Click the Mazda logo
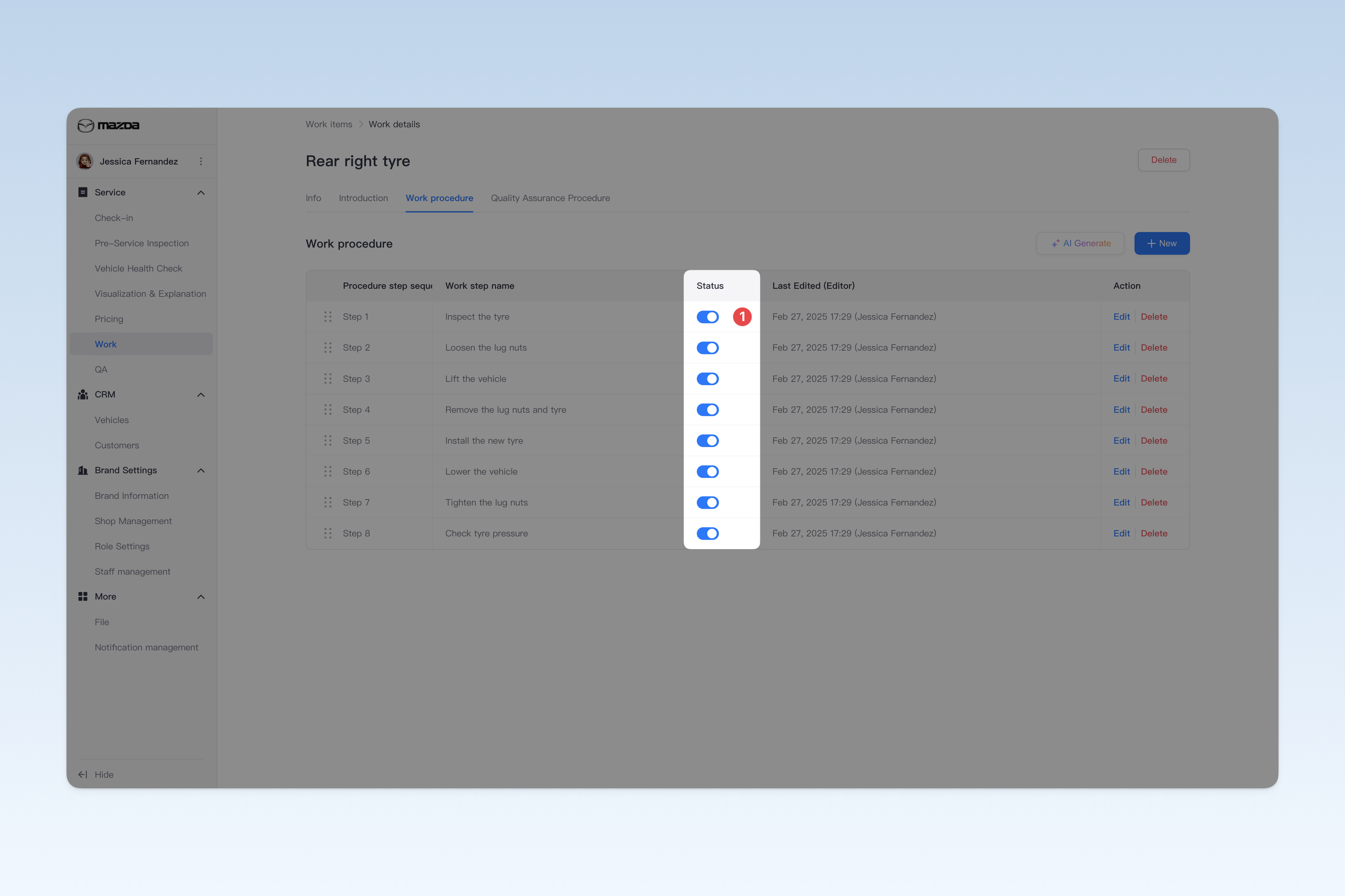 point(108,125)
